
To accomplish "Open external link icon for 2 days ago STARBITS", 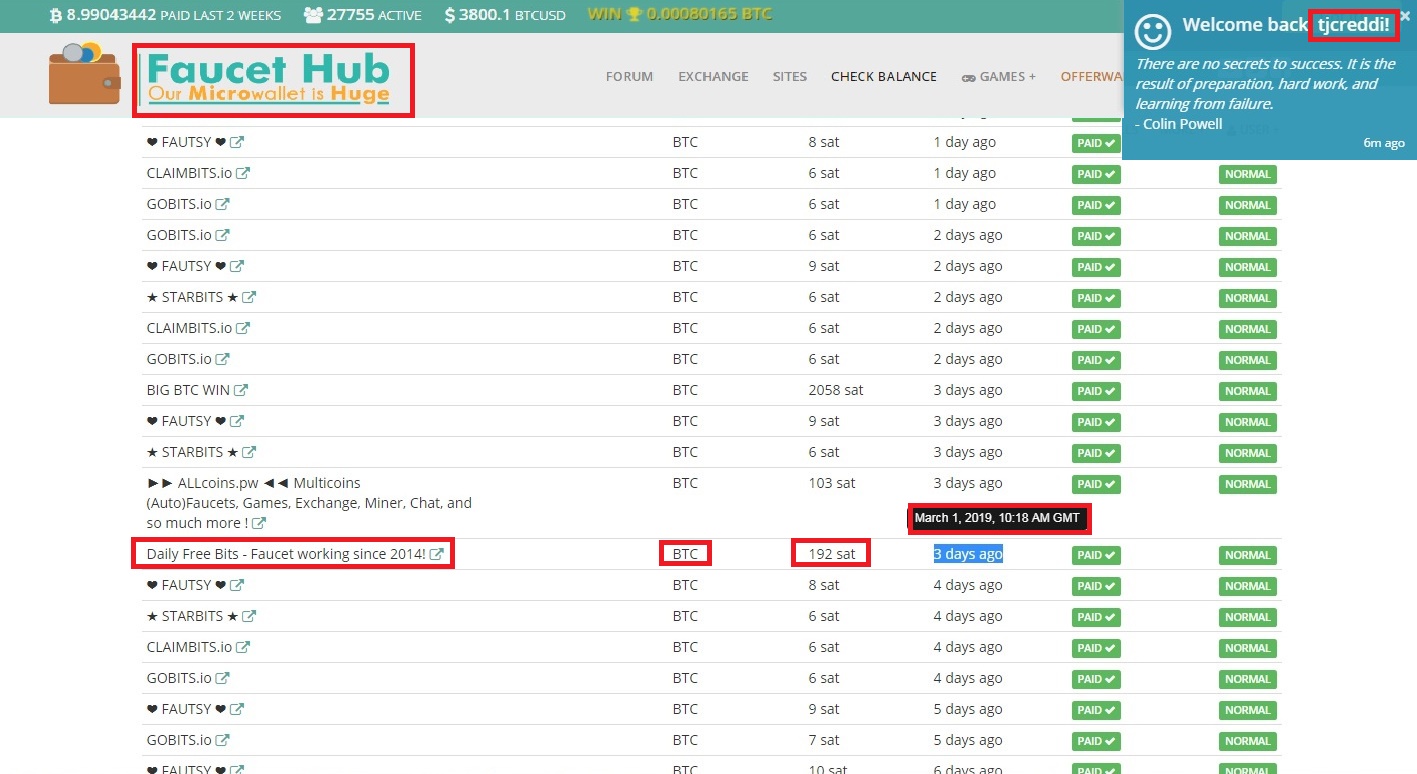I will click(x=249, y=297).
